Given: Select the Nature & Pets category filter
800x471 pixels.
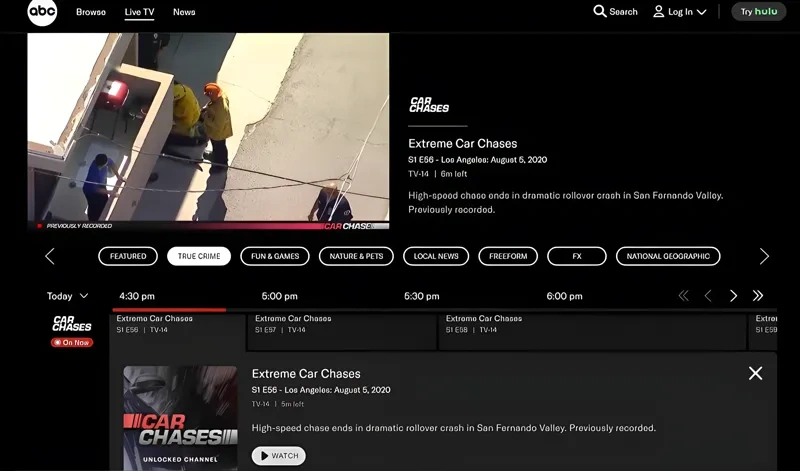Looking at the screenshot, I should click(356, 256).
